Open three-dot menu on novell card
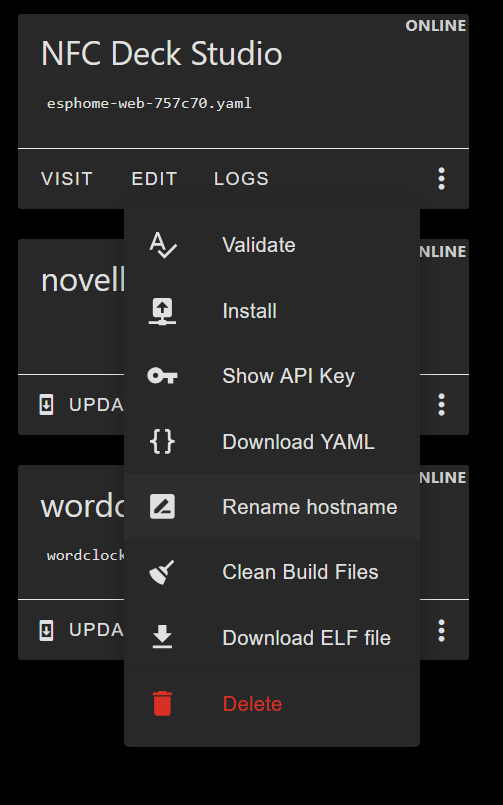 441,405
